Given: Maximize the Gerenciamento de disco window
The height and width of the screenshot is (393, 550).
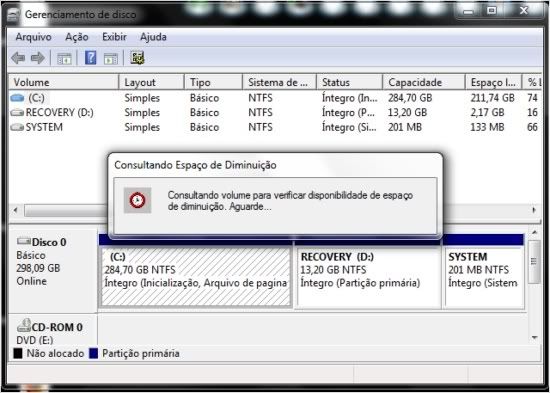Looking at the screenshot, I should [491, 11].
